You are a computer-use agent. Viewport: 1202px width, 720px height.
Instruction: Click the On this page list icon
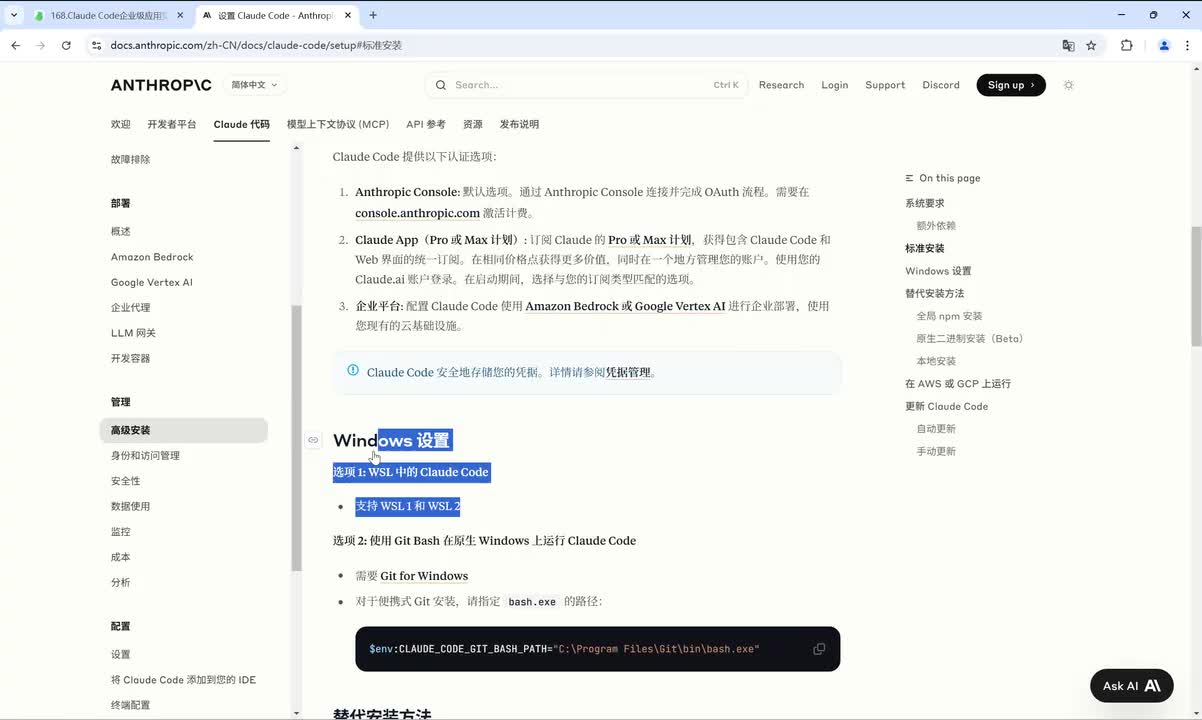(x=910, y=178)
